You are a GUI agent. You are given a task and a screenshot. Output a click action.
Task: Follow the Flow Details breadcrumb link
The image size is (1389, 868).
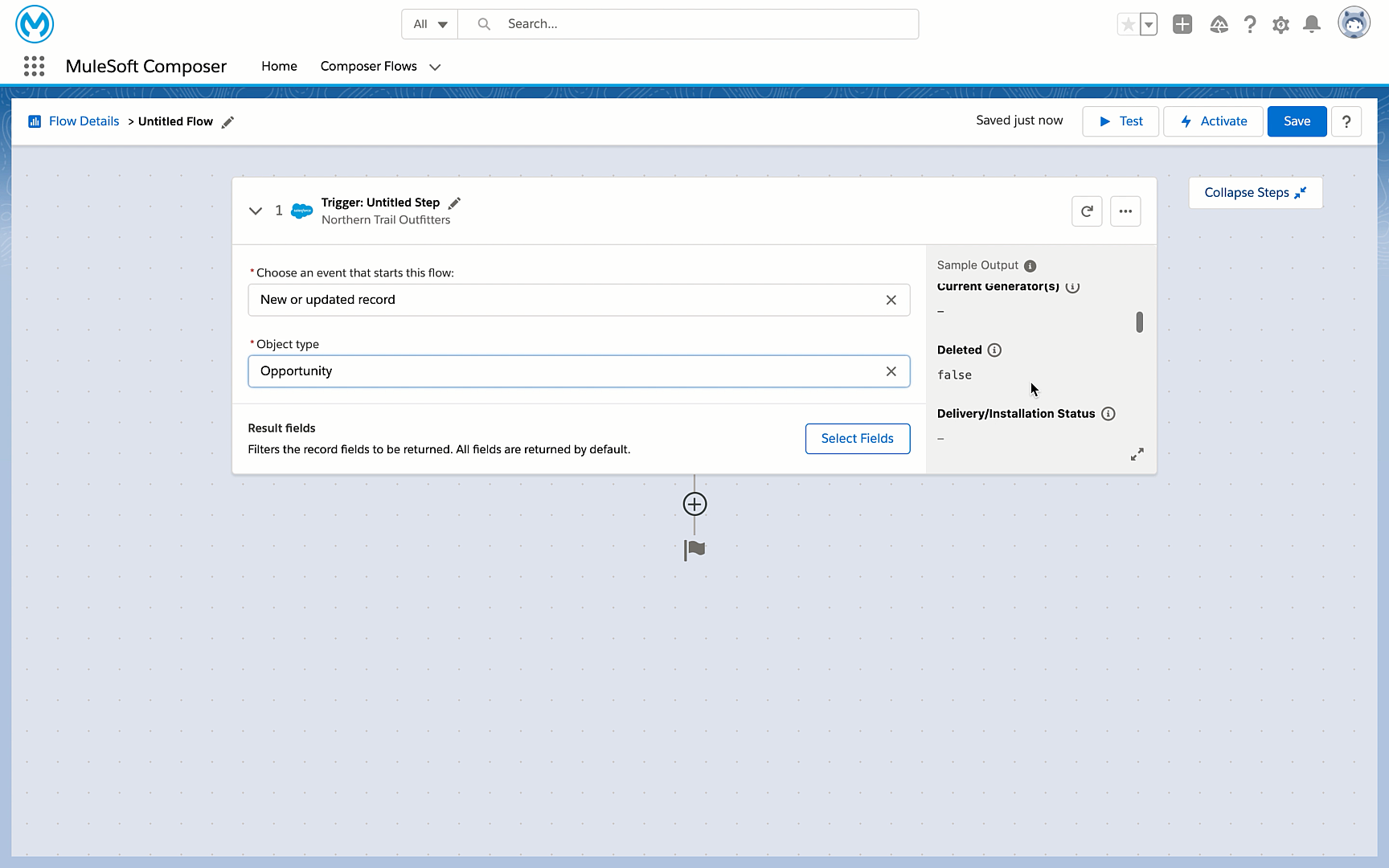tap(84, 121)
